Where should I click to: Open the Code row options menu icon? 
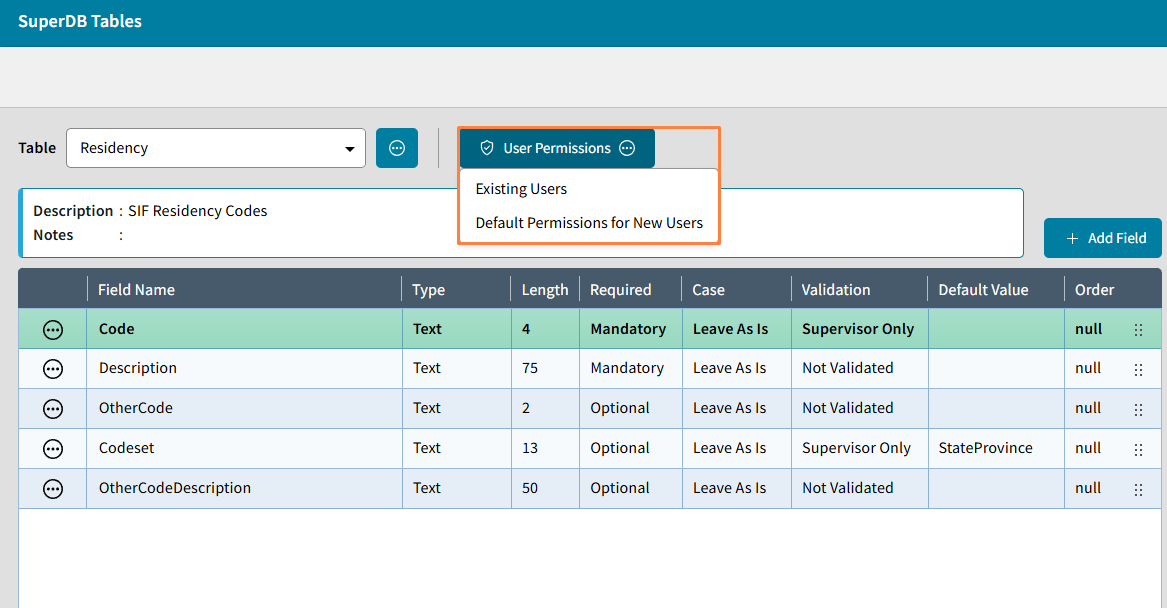pyautogui.click(x=53, y=330)
